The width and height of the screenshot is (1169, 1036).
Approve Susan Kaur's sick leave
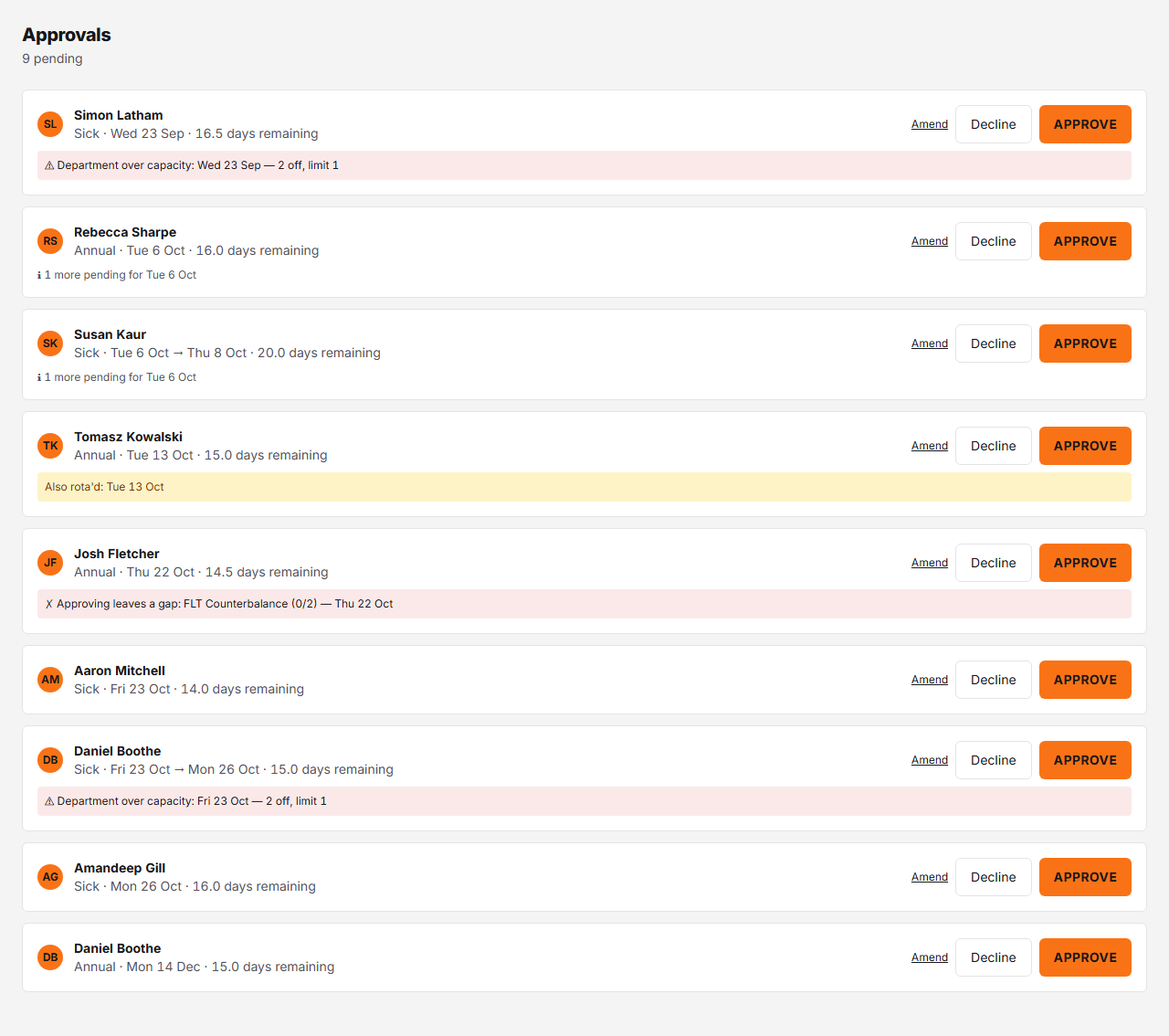[x=1085, y=344]
